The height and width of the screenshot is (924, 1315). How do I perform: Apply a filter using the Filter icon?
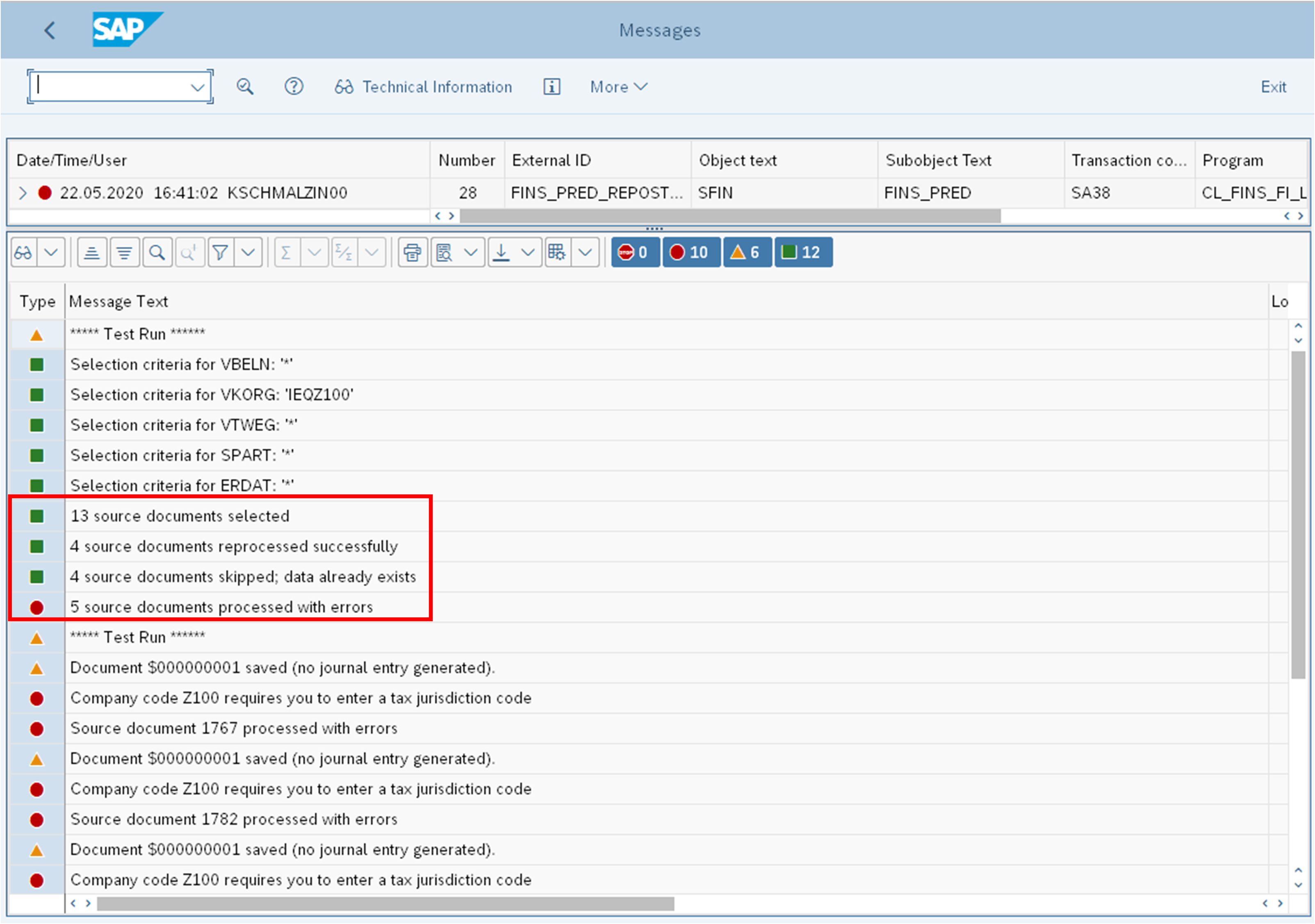[x=221, y=252]
